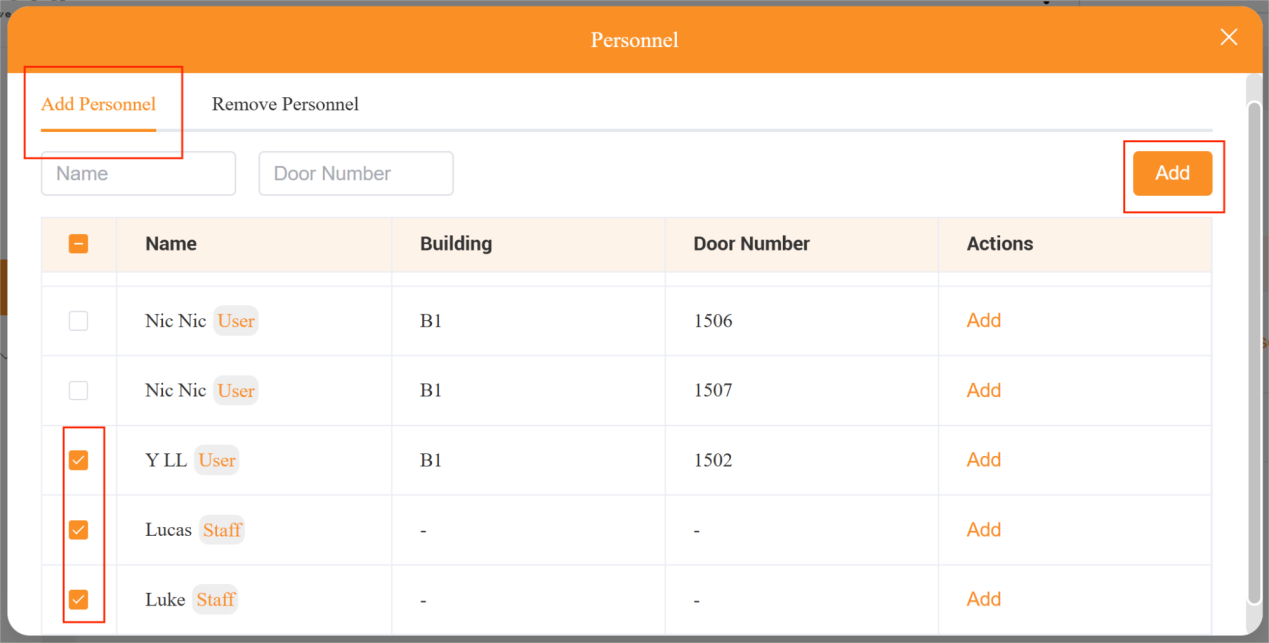This screenshot has width=1269, height=643.
Task: Click Add link in Y LL row
Action: [984, 459]
